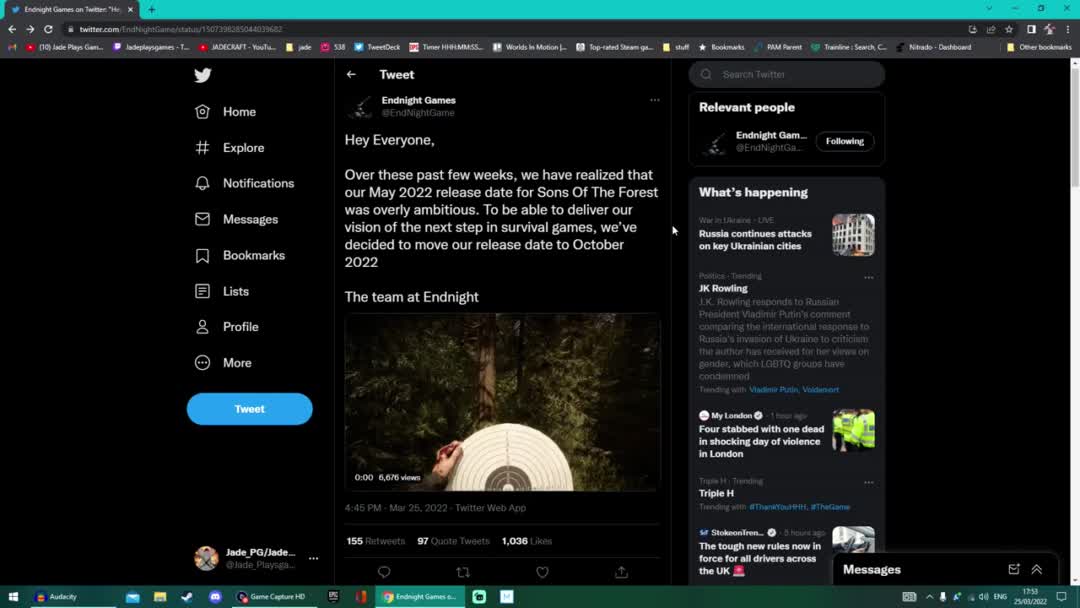The image size is (1080, 608).
Task: Open Steam from the Windows taskbar
Action: click(x=187, y=597)
